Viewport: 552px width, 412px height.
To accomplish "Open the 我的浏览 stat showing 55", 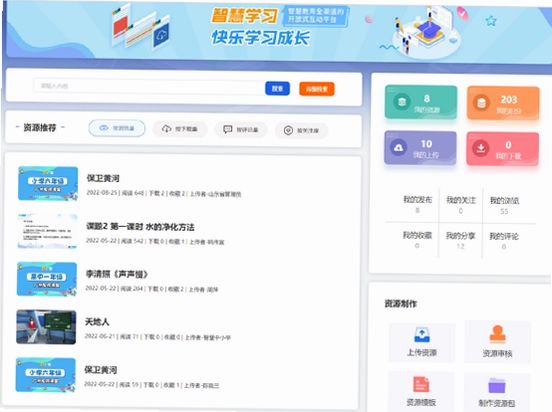I will click(x=504, y=206).
